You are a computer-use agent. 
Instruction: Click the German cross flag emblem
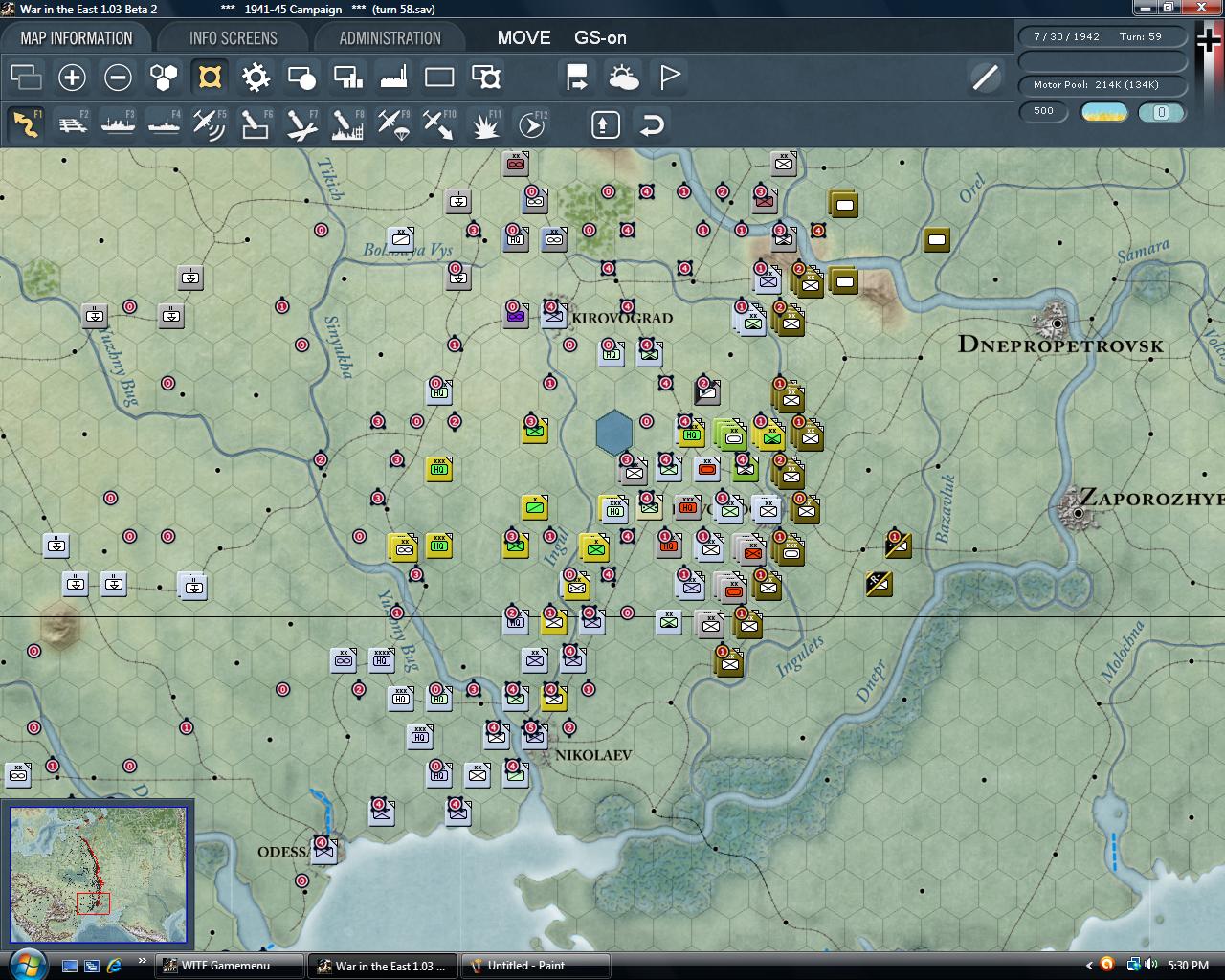[x=1209, y=42]
